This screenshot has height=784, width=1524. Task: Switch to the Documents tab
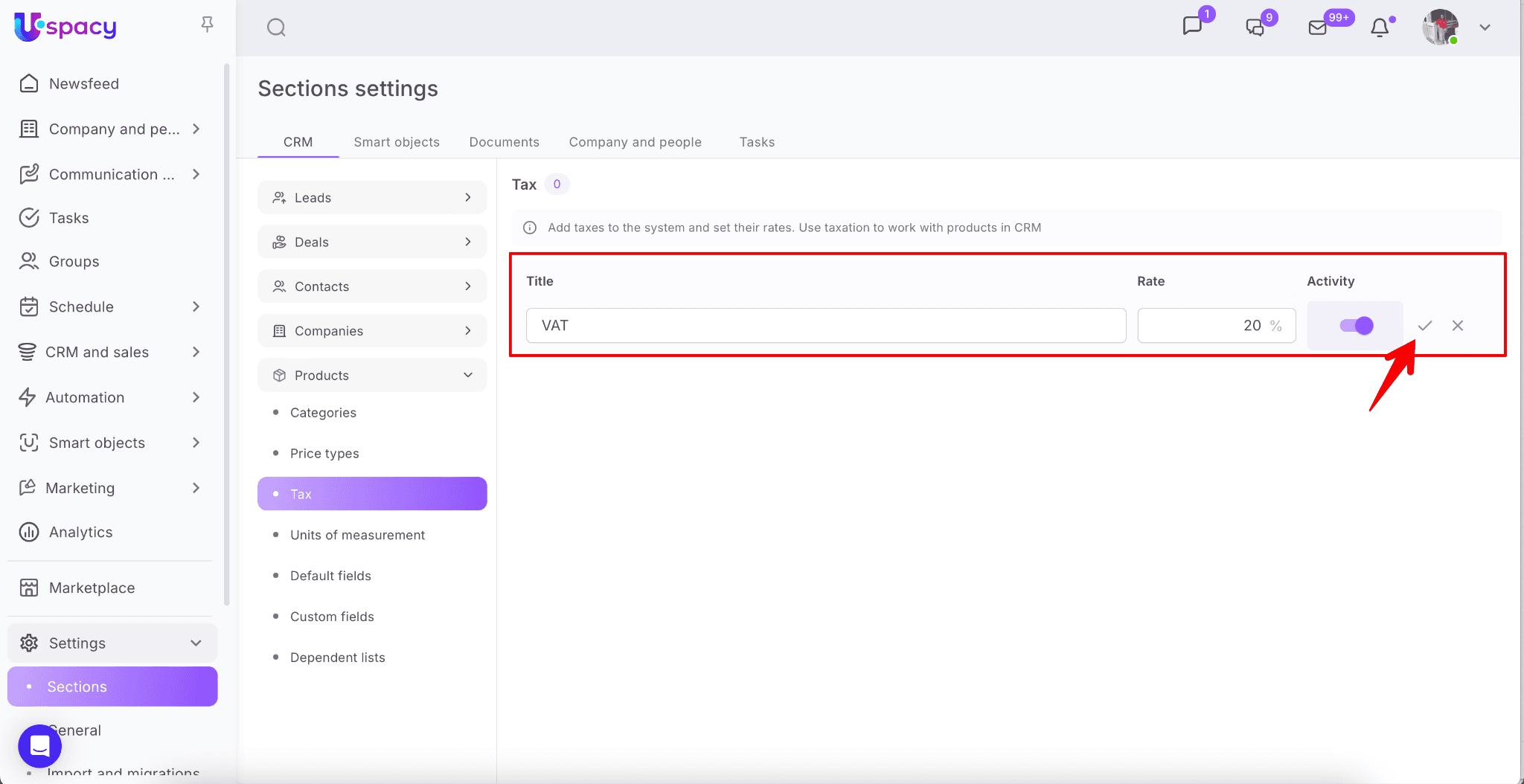click(x=504, y=142)
